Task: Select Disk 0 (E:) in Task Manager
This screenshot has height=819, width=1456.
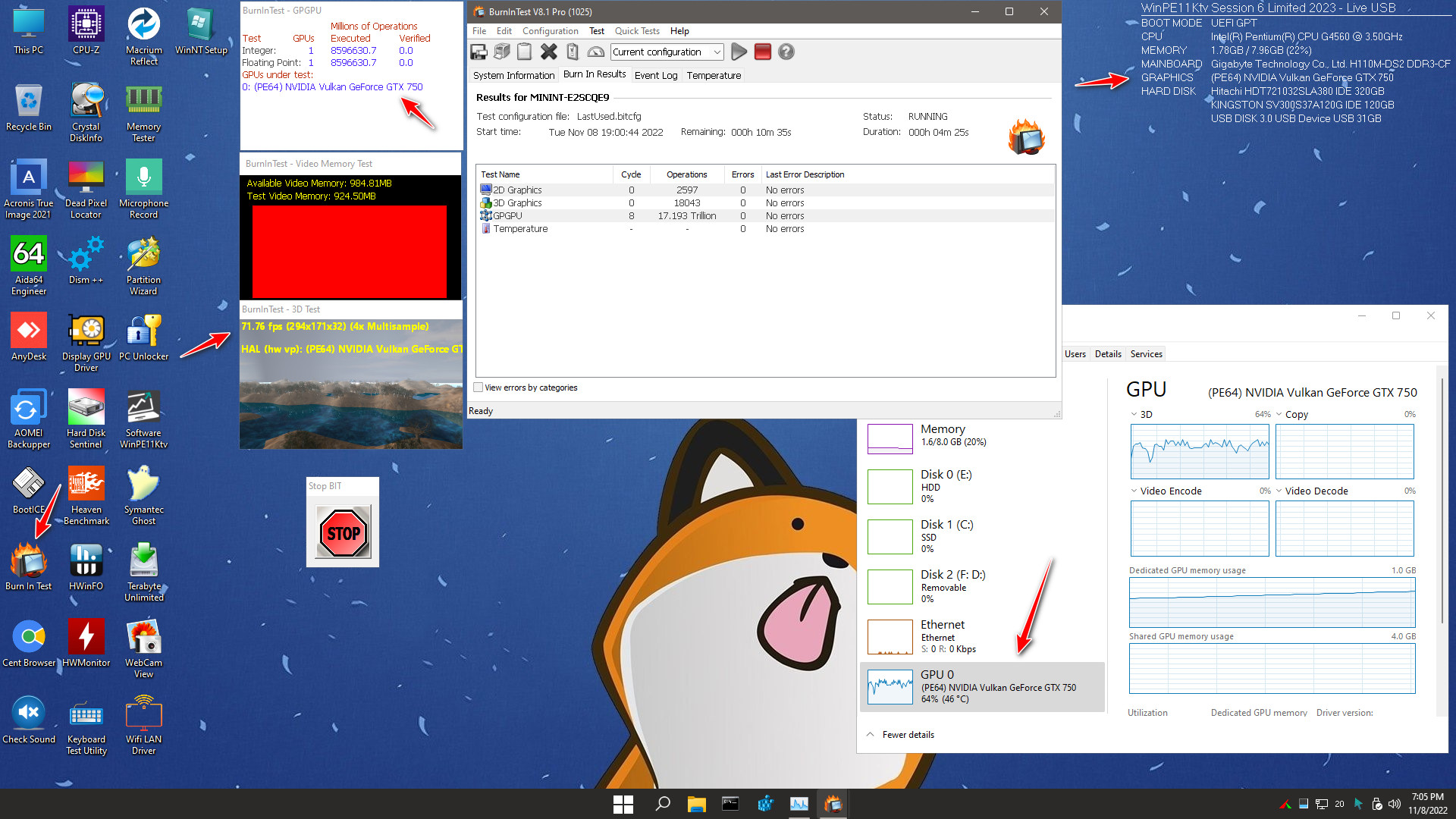Action: coord(982,486)
